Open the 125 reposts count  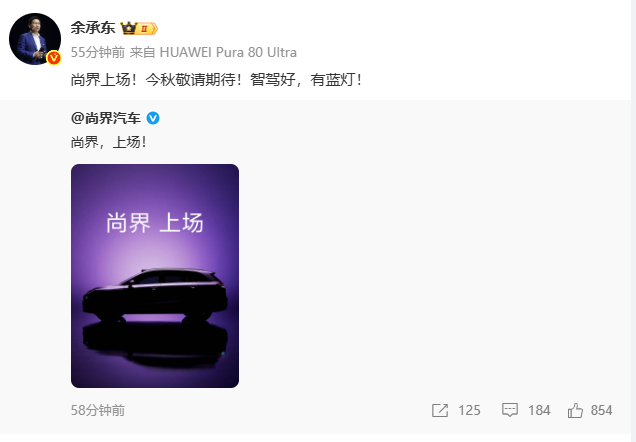469,410
